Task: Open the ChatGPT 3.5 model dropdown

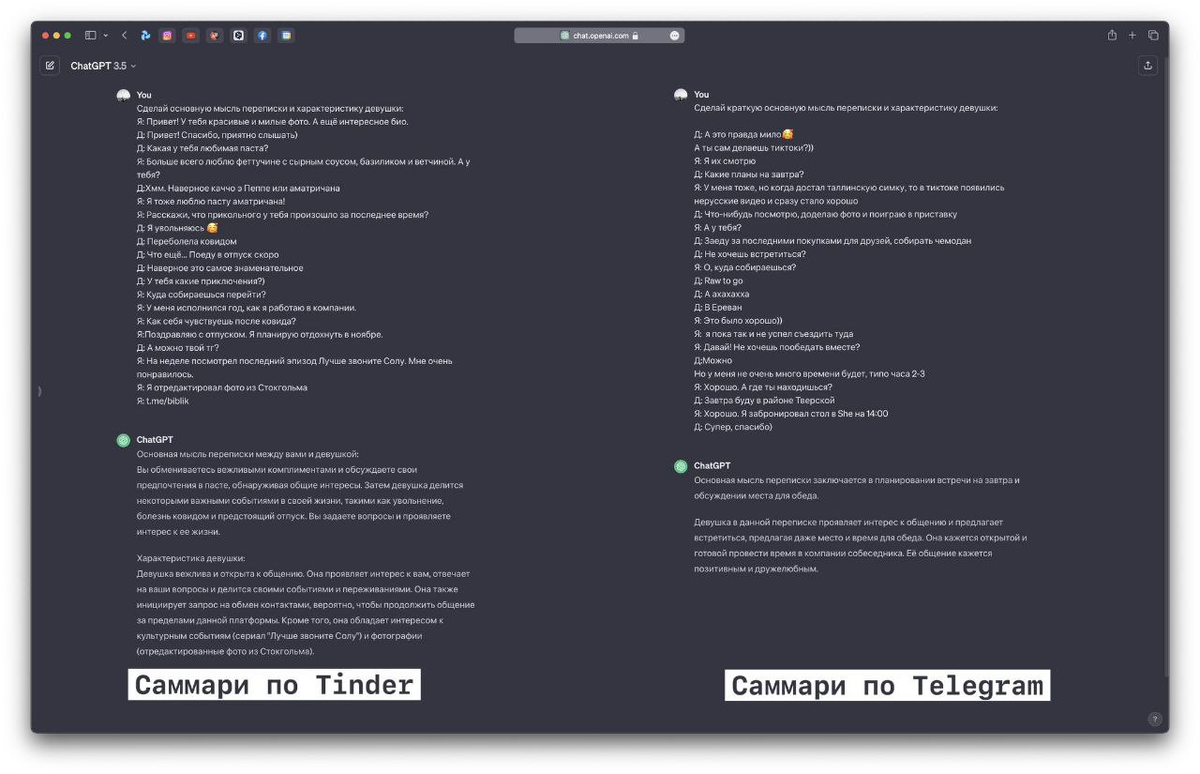Action: (x=103, y=66)
